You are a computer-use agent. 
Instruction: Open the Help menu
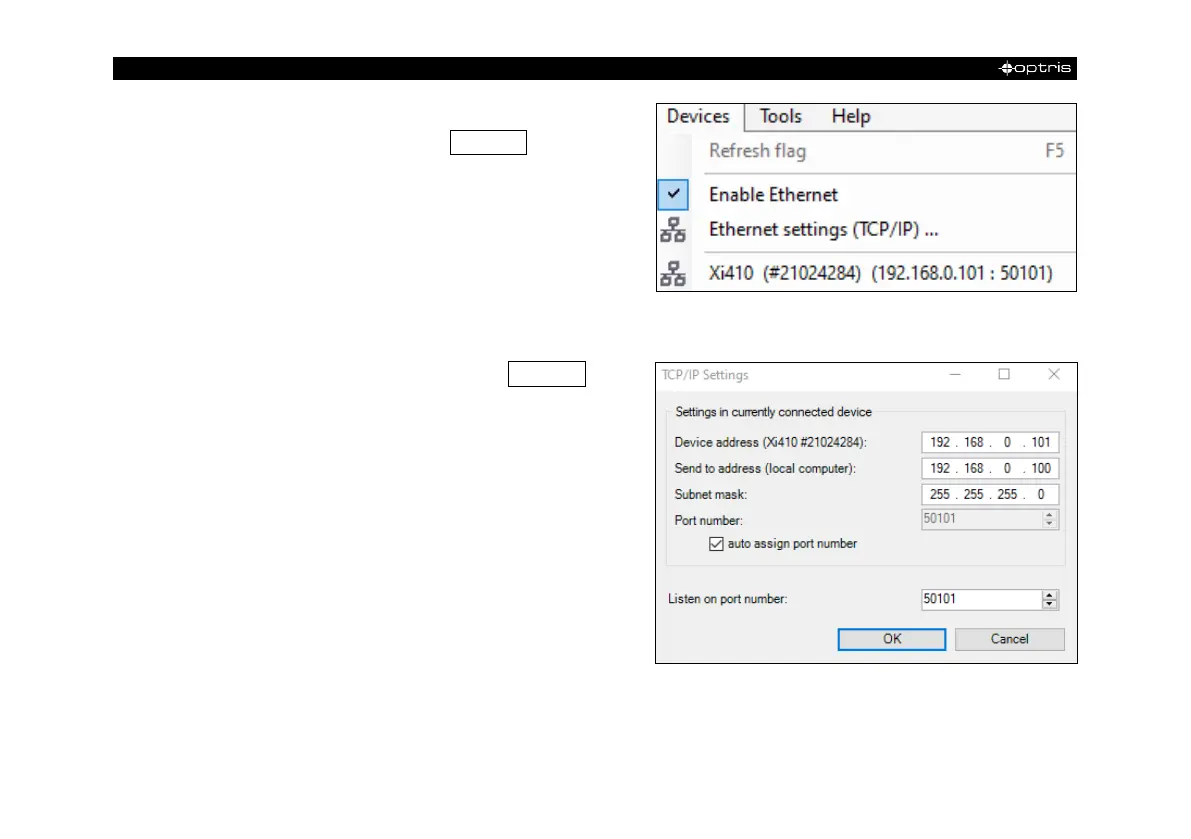(x=851, y=116)
